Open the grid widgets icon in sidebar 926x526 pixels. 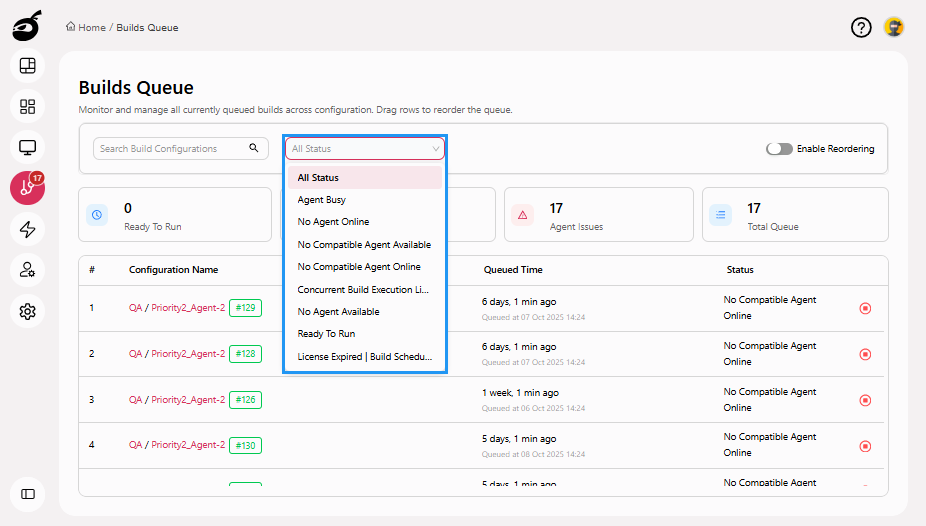click(x=27, y=106)
